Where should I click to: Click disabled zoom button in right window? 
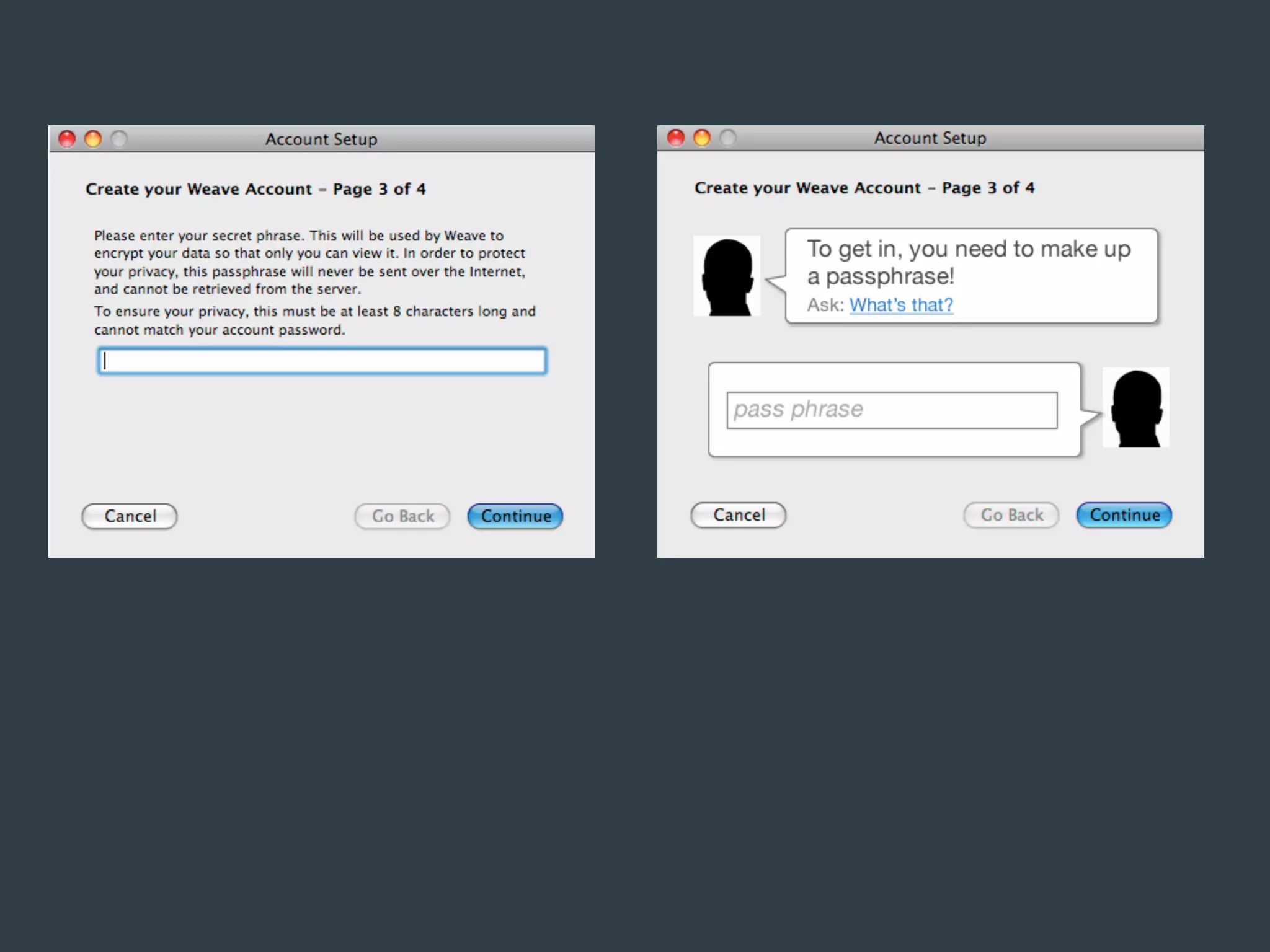(728, 138)
